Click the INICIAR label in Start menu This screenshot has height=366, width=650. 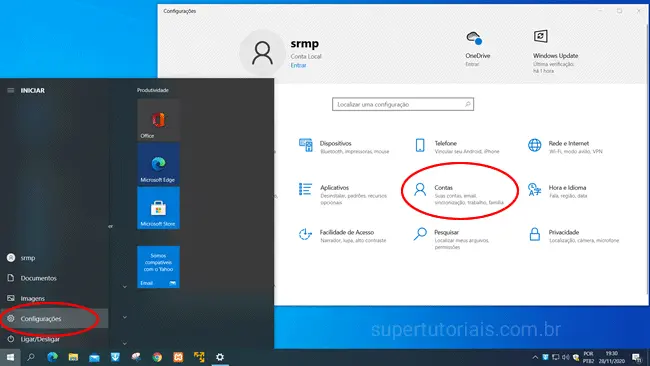click(33, 90)
